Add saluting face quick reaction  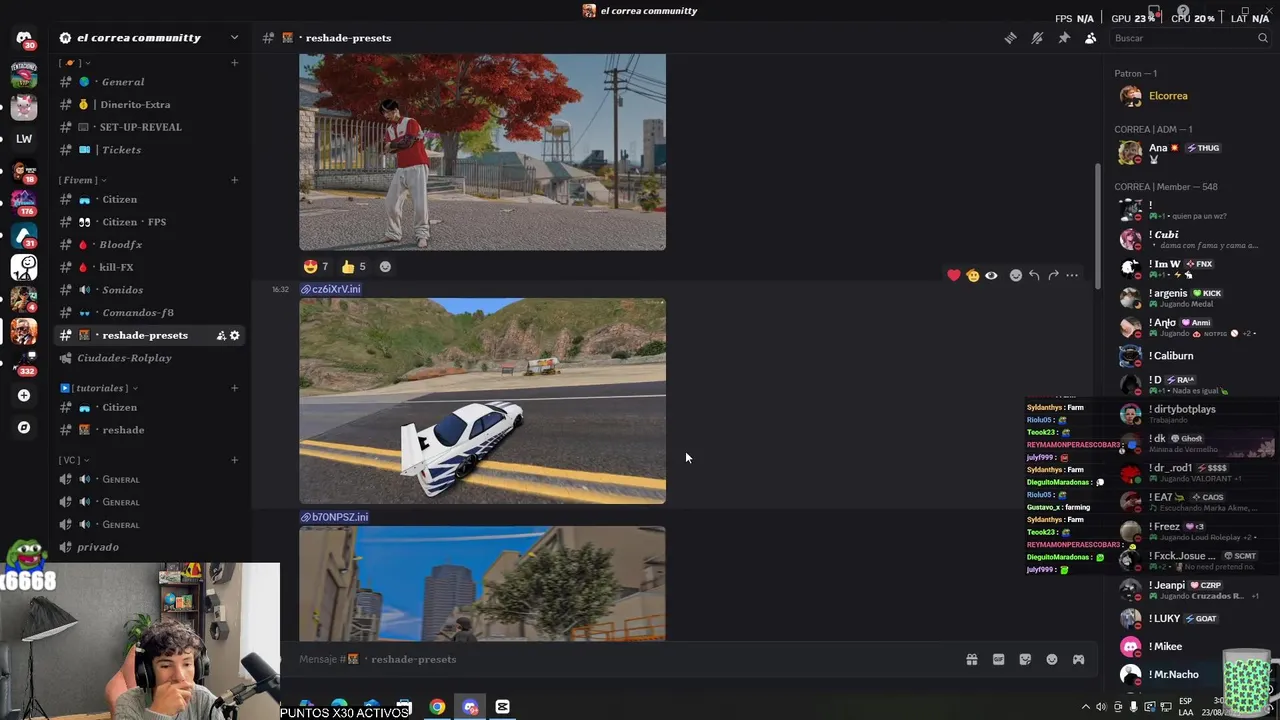click(972, 275)
